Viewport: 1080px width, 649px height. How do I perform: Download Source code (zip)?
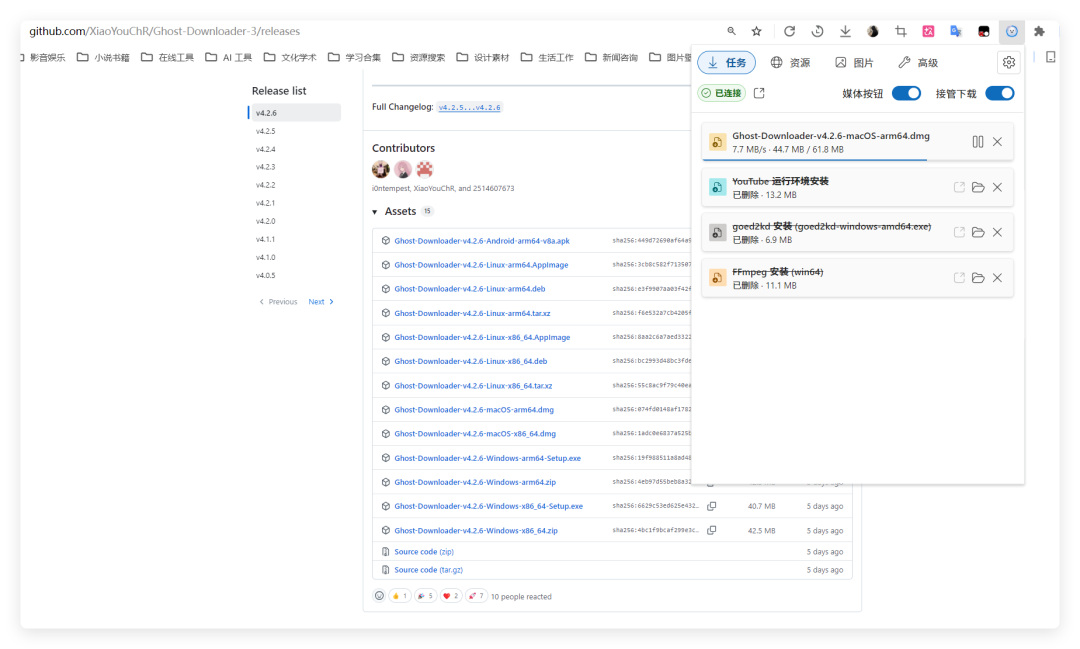[424, 552]
